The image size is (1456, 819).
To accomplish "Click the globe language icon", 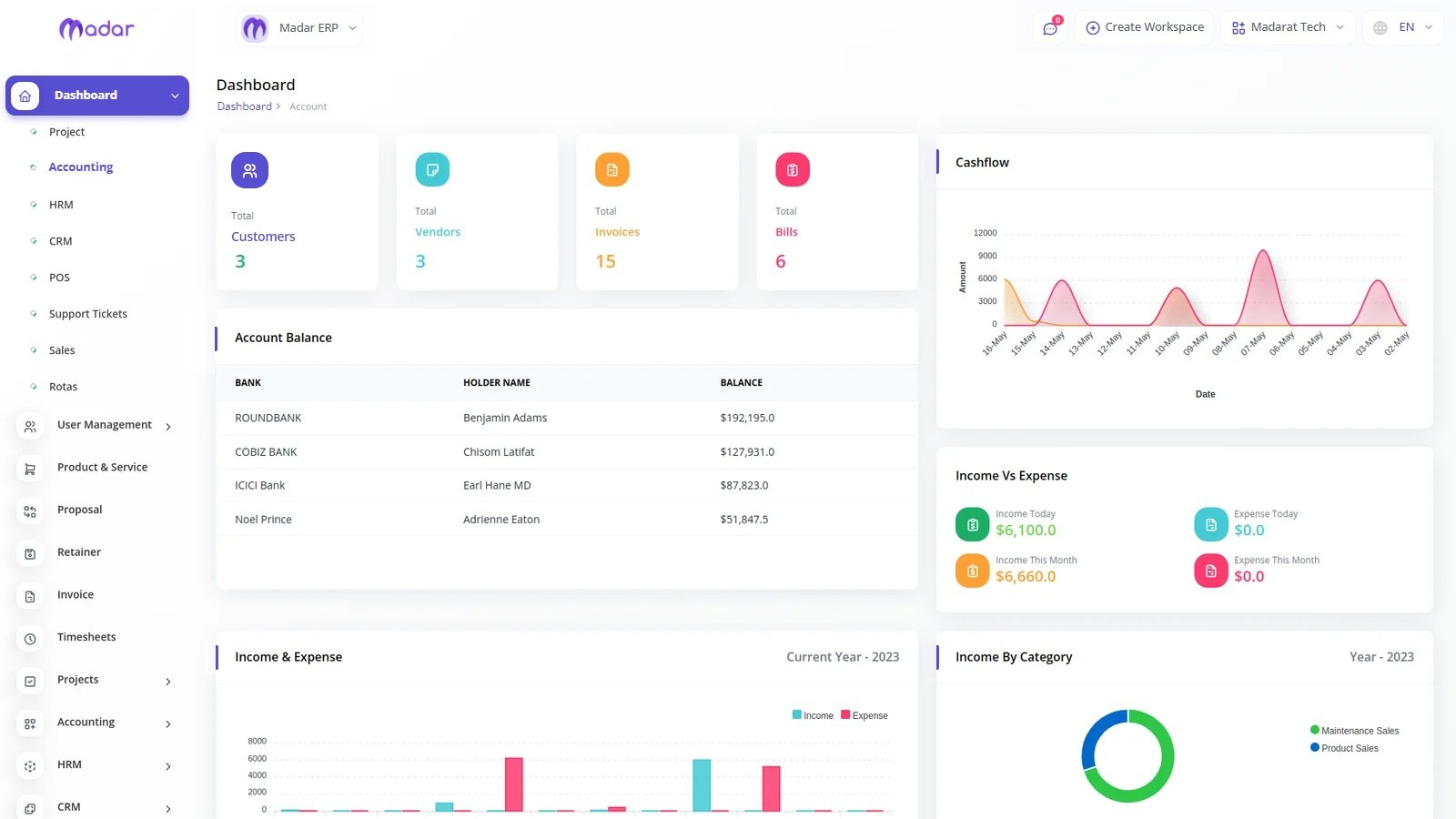I will coord(1380,28).
